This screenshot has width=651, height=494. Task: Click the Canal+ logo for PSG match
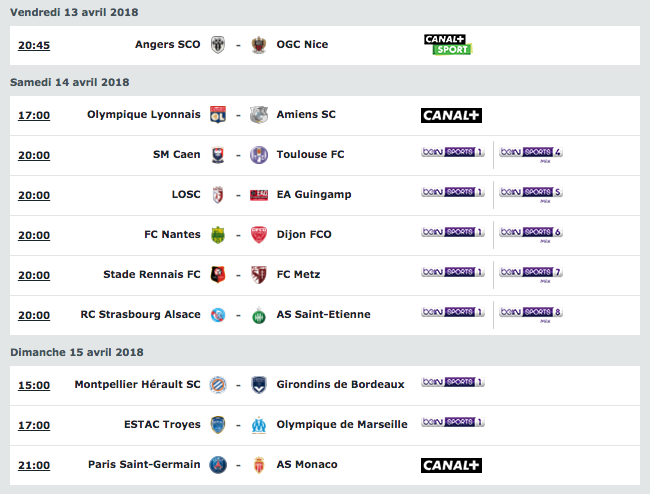tap(451, 465)
